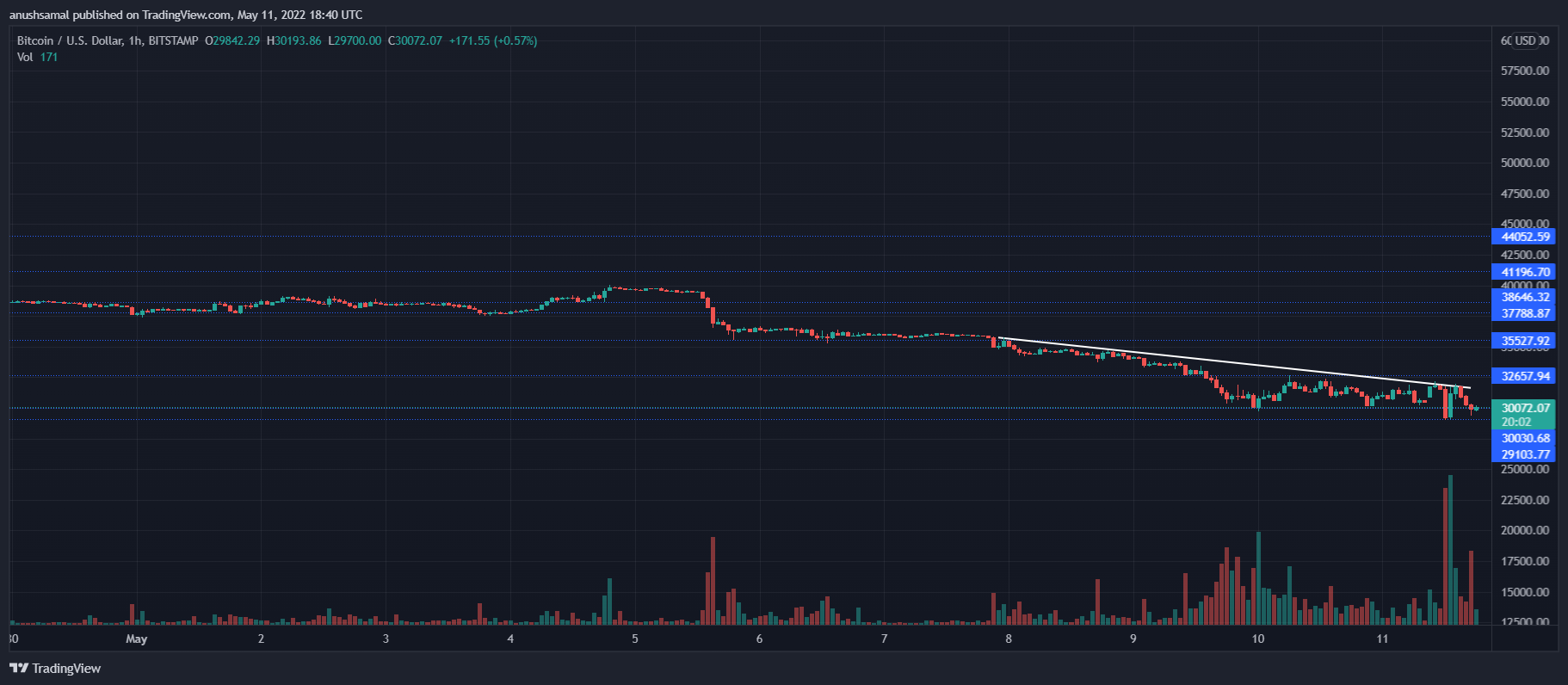This screenshot has width=1568, height=685.
Task: Click the date 5 on time axis
Action: click(x=635, y=639)
